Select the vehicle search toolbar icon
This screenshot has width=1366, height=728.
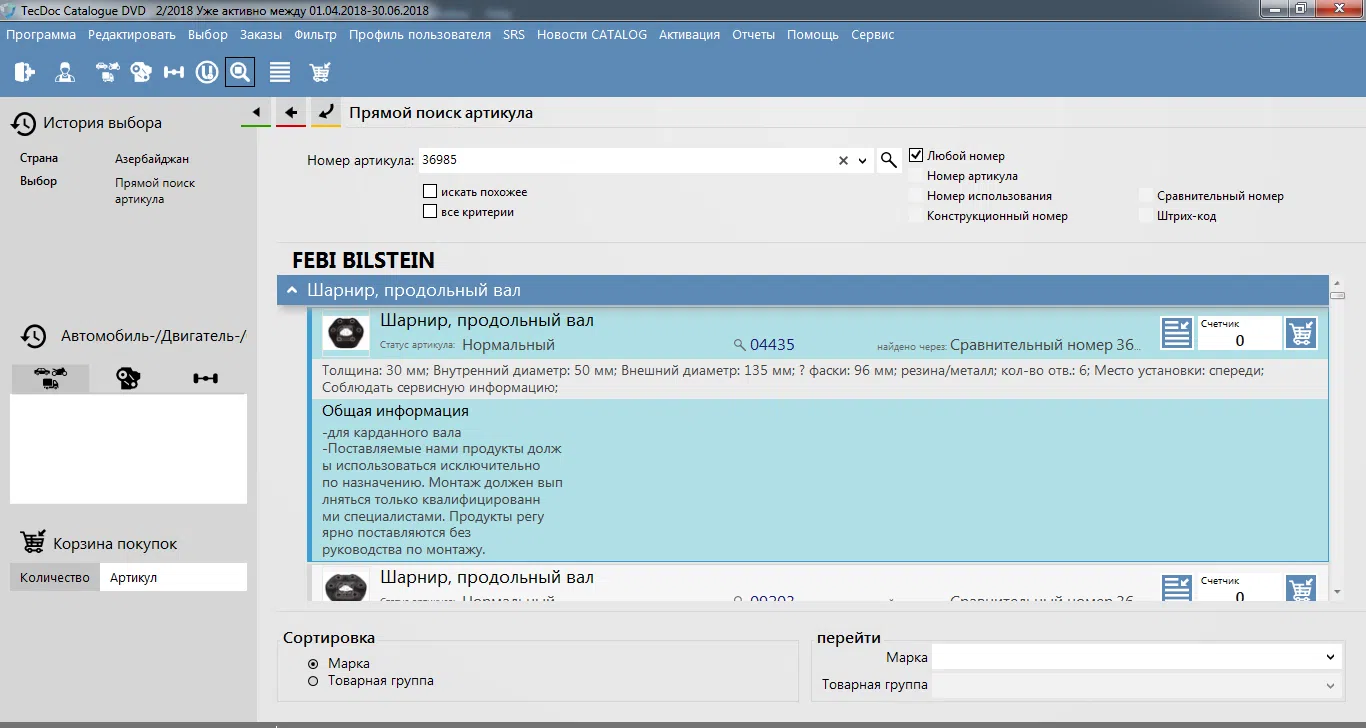tap(107, 72)
